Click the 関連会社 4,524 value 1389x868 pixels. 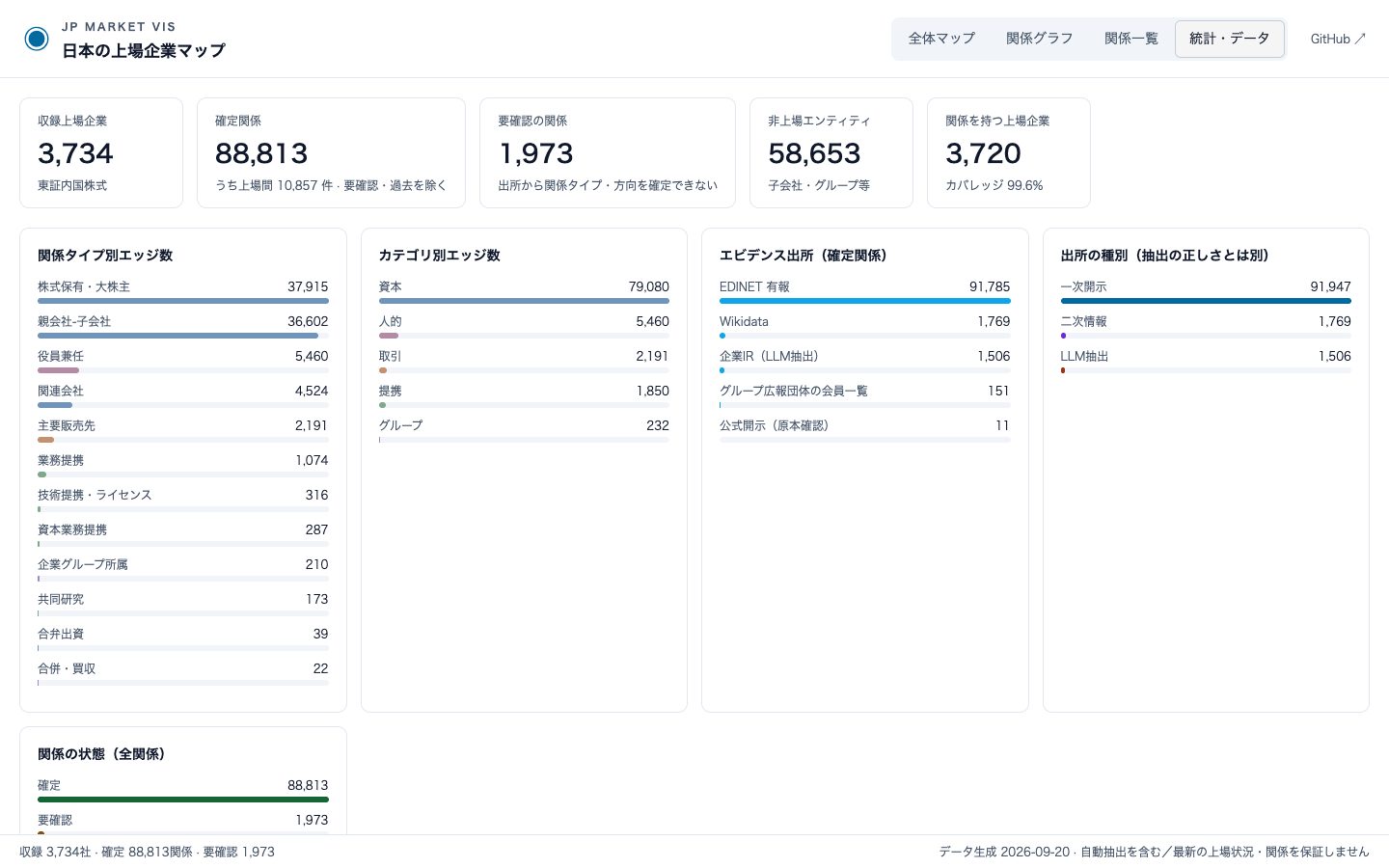pos(312,391)
